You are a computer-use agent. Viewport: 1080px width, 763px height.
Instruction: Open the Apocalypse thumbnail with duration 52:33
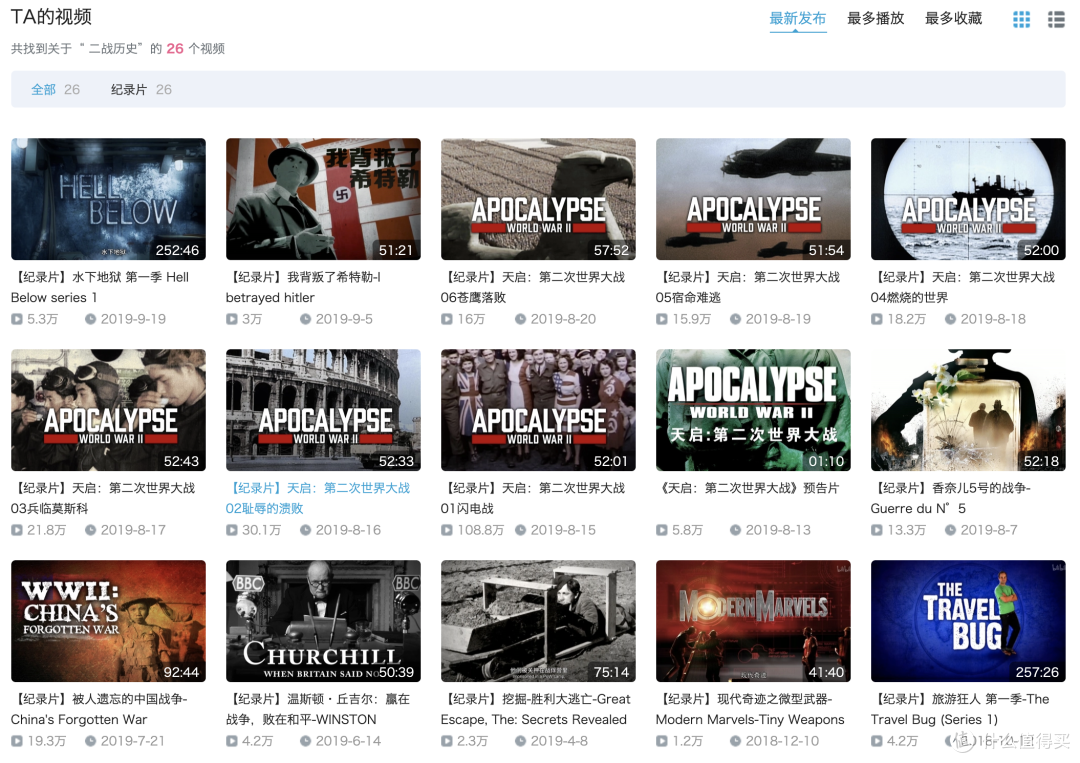[x=323, y=410]
